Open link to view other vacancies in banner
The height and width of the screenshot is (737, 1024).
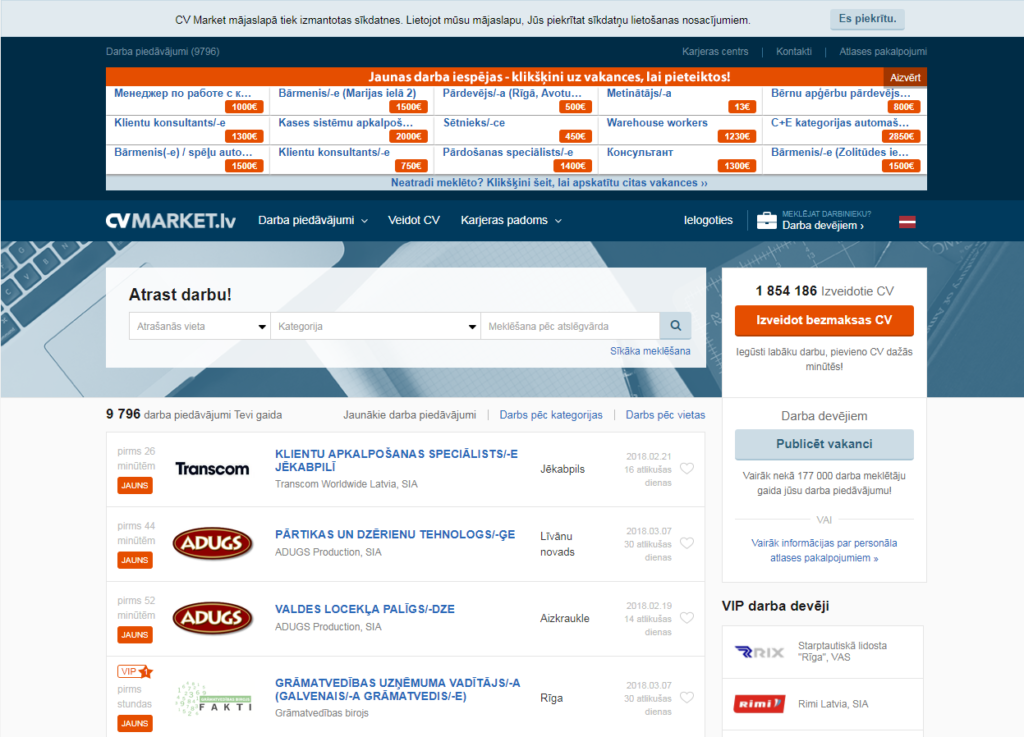(549, 183)
